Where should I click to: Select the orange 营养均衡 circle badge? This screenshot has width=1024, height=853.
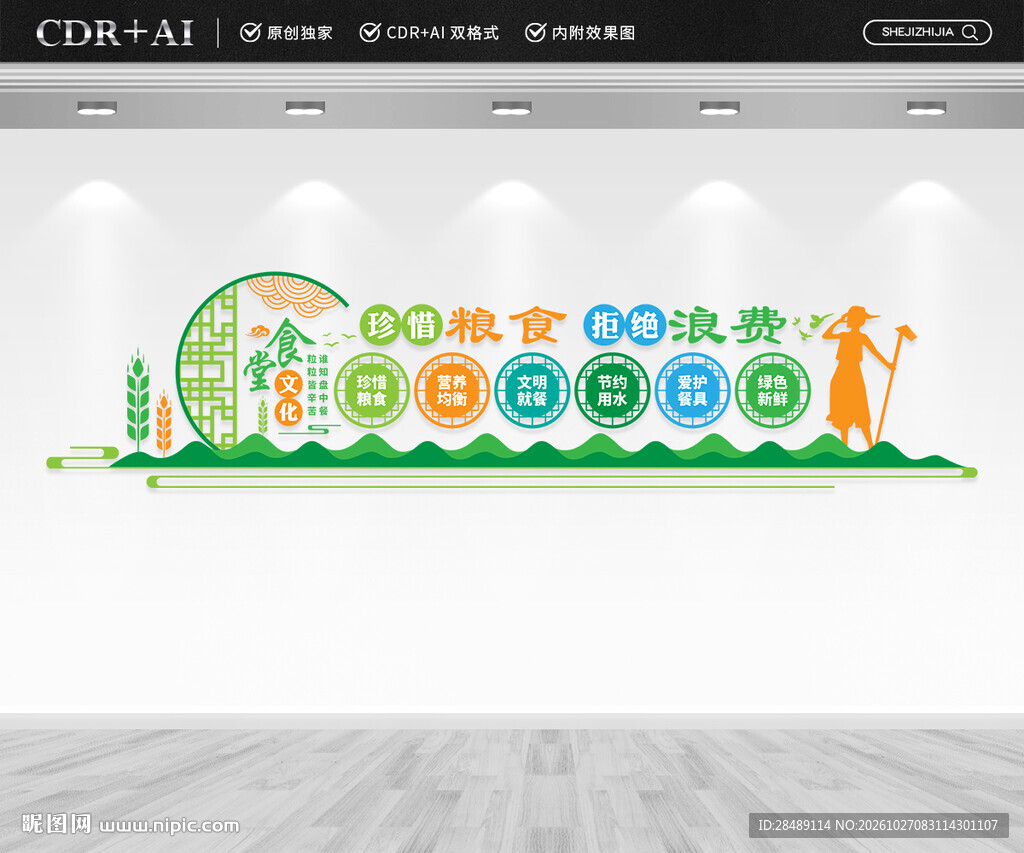(452, 390)
